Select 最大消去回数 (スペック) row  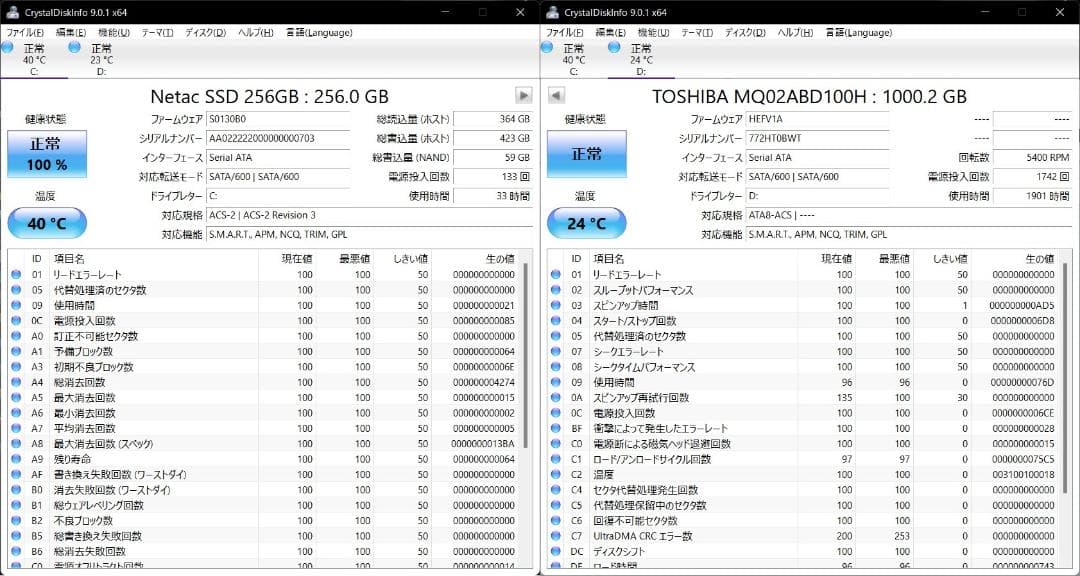(x=265, y=444)
